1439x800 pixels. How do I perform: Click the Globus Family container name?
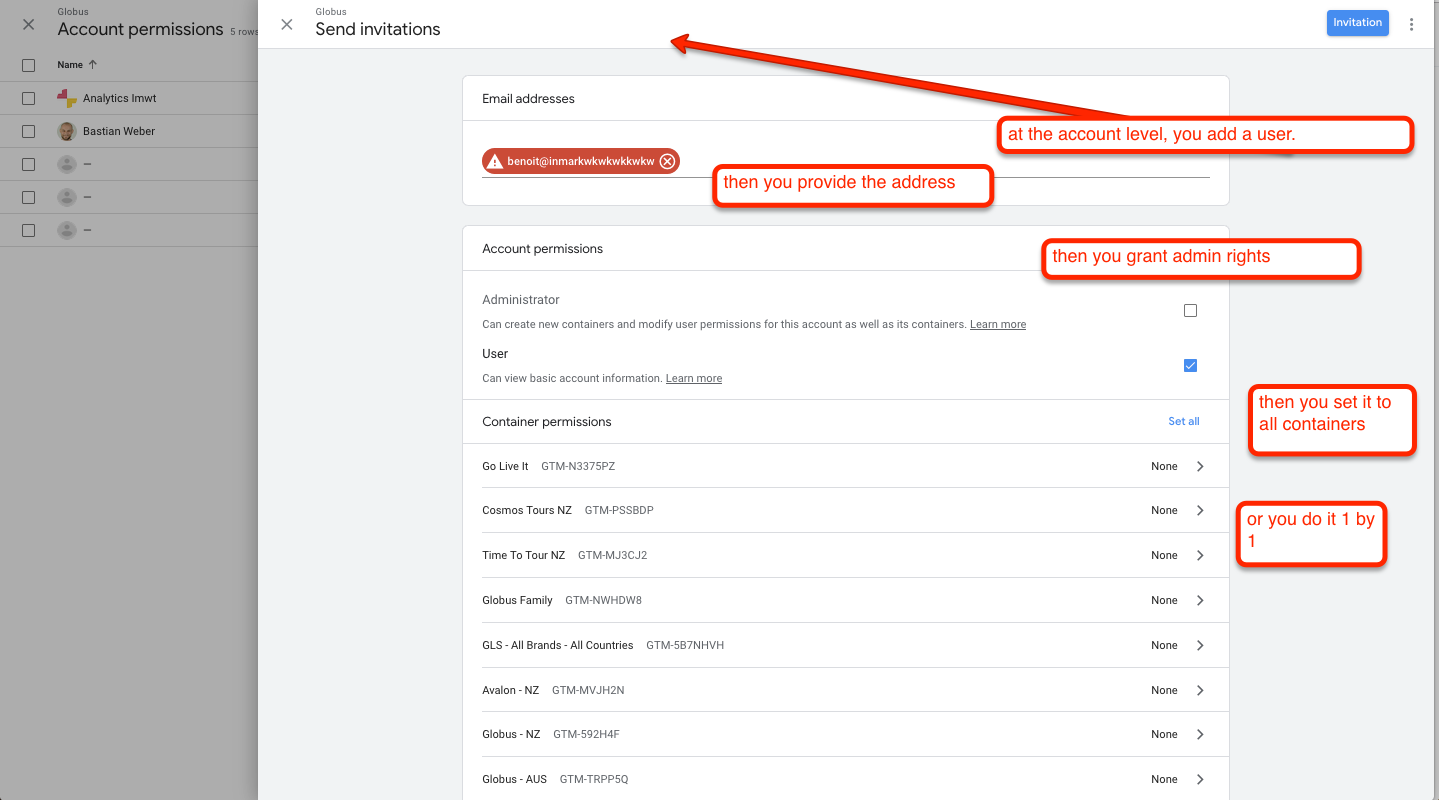click(517, 600)
